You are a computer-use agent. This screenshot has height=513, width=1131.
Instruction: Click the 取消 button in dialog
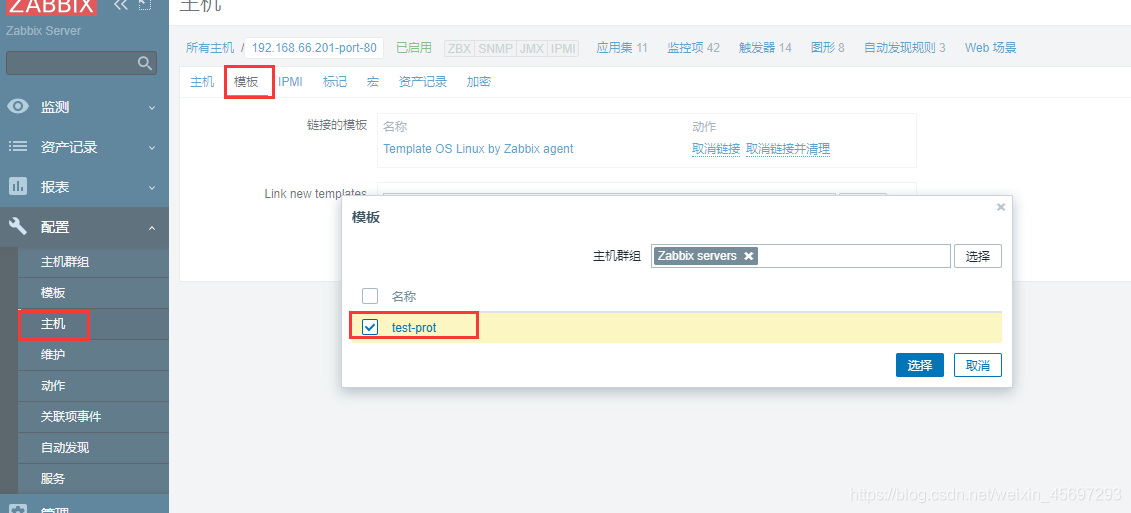(x=977, y=365)
